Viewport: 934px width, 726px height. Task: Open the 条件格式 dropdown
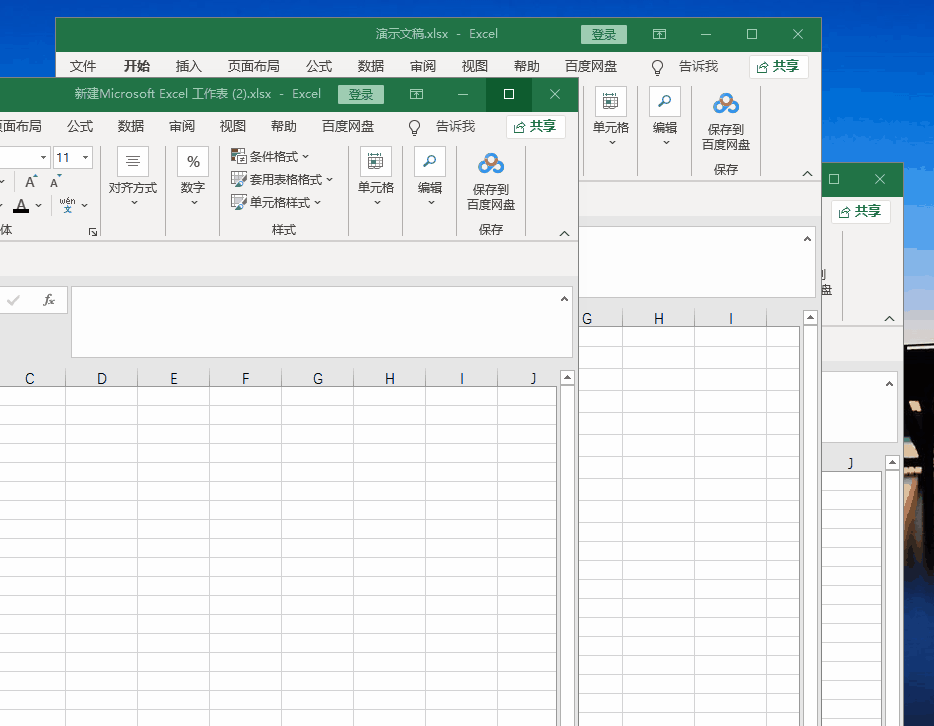[270, 157]
